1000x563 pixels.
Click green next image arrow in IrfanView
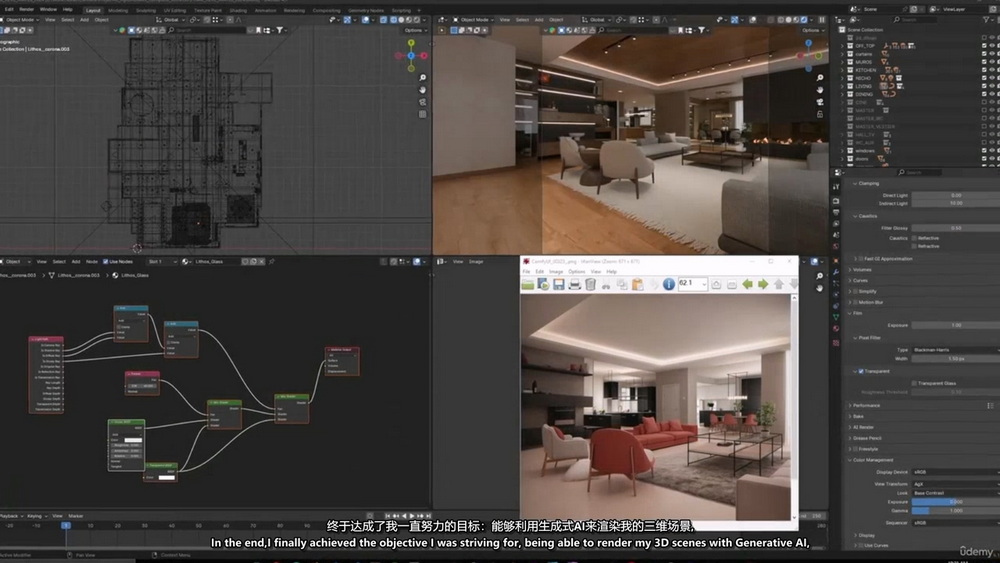click(763, 284)
